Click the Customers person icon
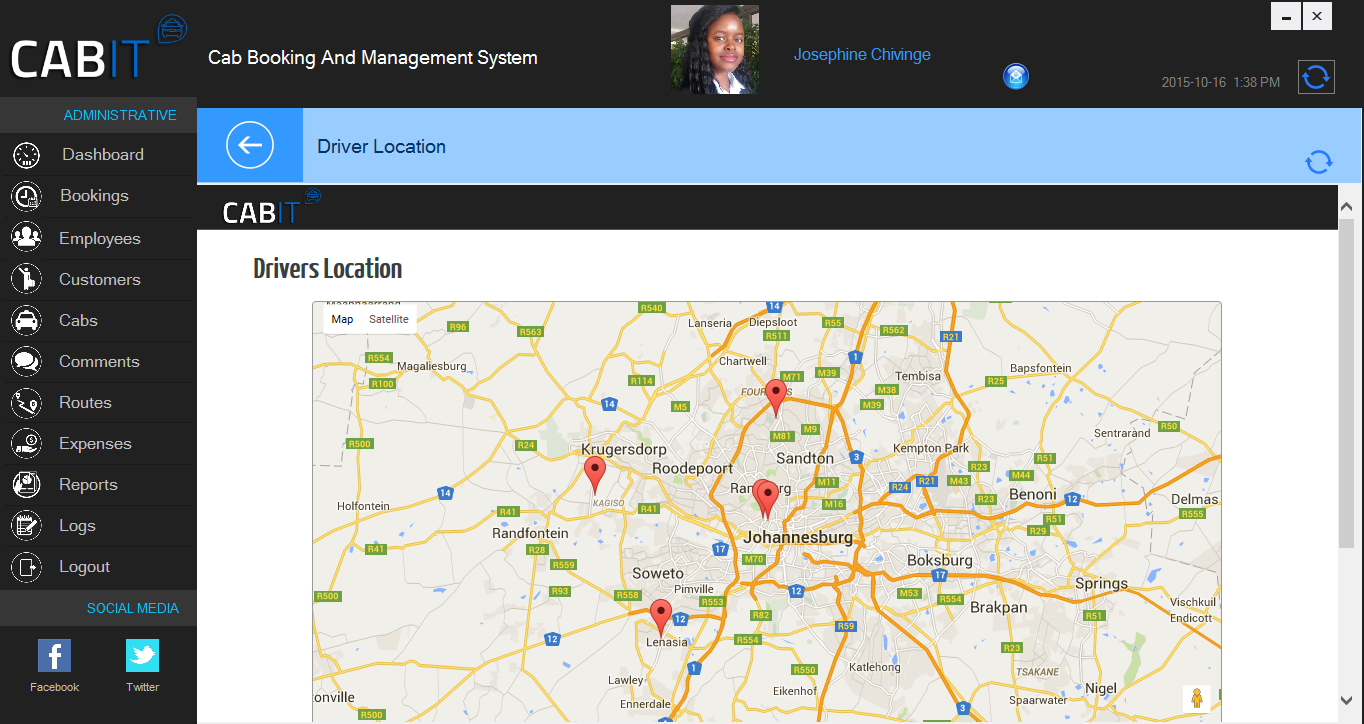This screenshot has height=724, width=1364. point(26,278)
